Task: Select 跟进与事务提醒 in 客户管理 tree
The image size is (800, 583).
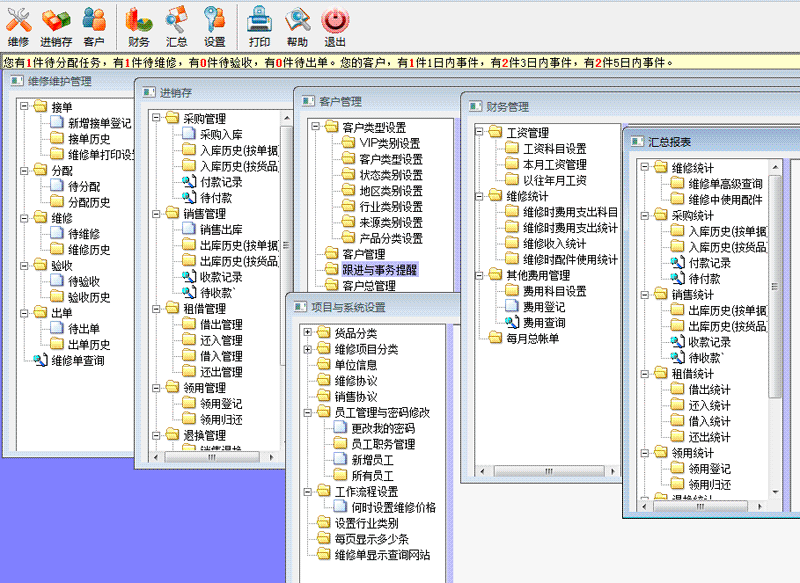Action: coord(380,270)
